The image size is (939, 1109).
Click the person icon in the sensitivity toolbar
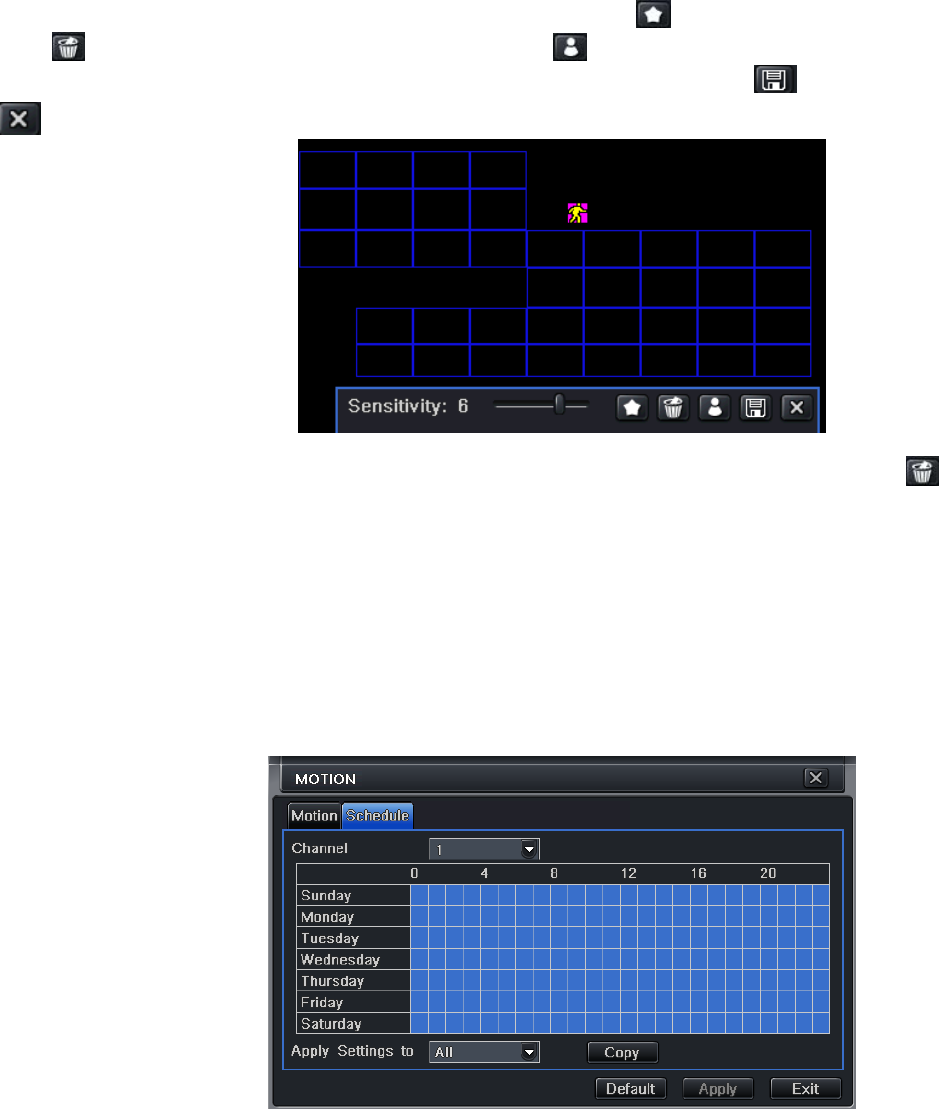point(714,408)
